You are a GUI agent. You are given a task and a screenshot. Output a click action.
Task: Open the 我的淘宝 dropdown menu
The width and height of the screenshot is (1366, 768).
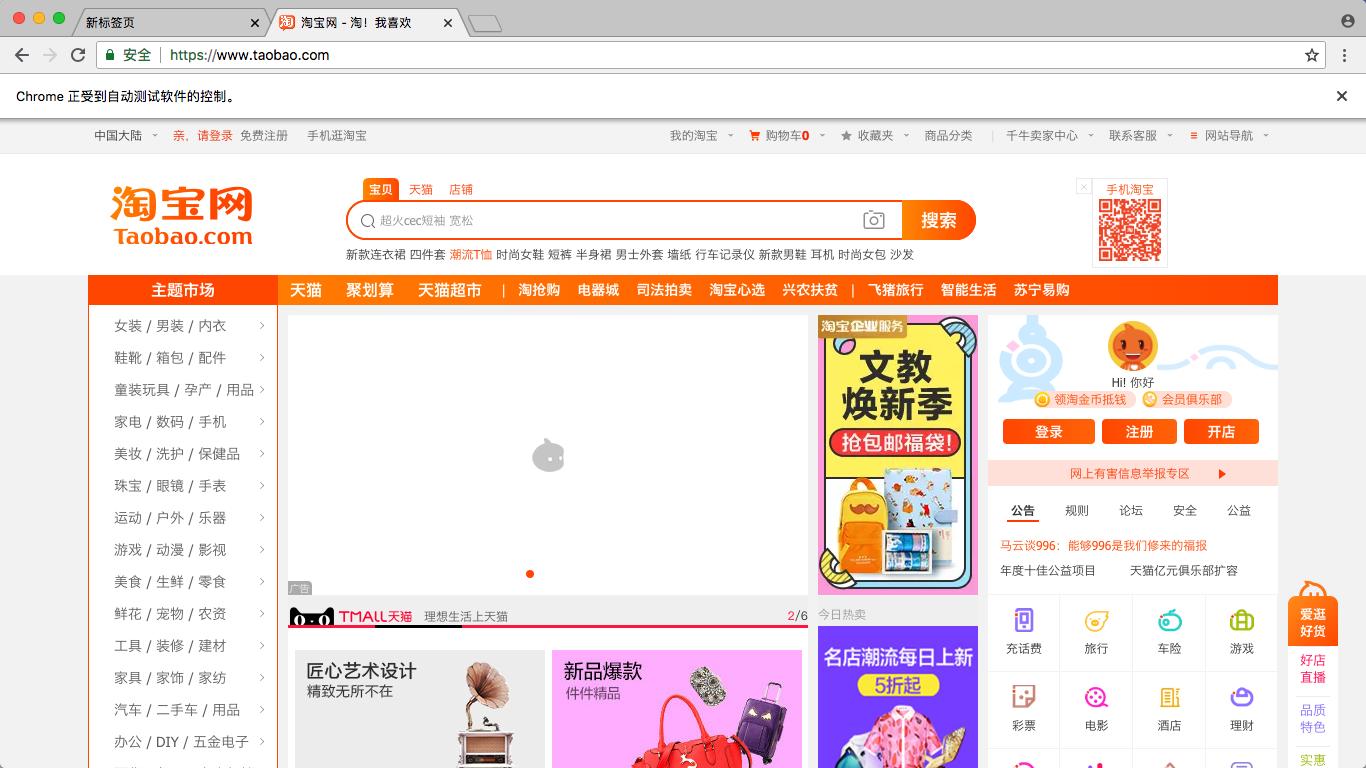[701, 136]
